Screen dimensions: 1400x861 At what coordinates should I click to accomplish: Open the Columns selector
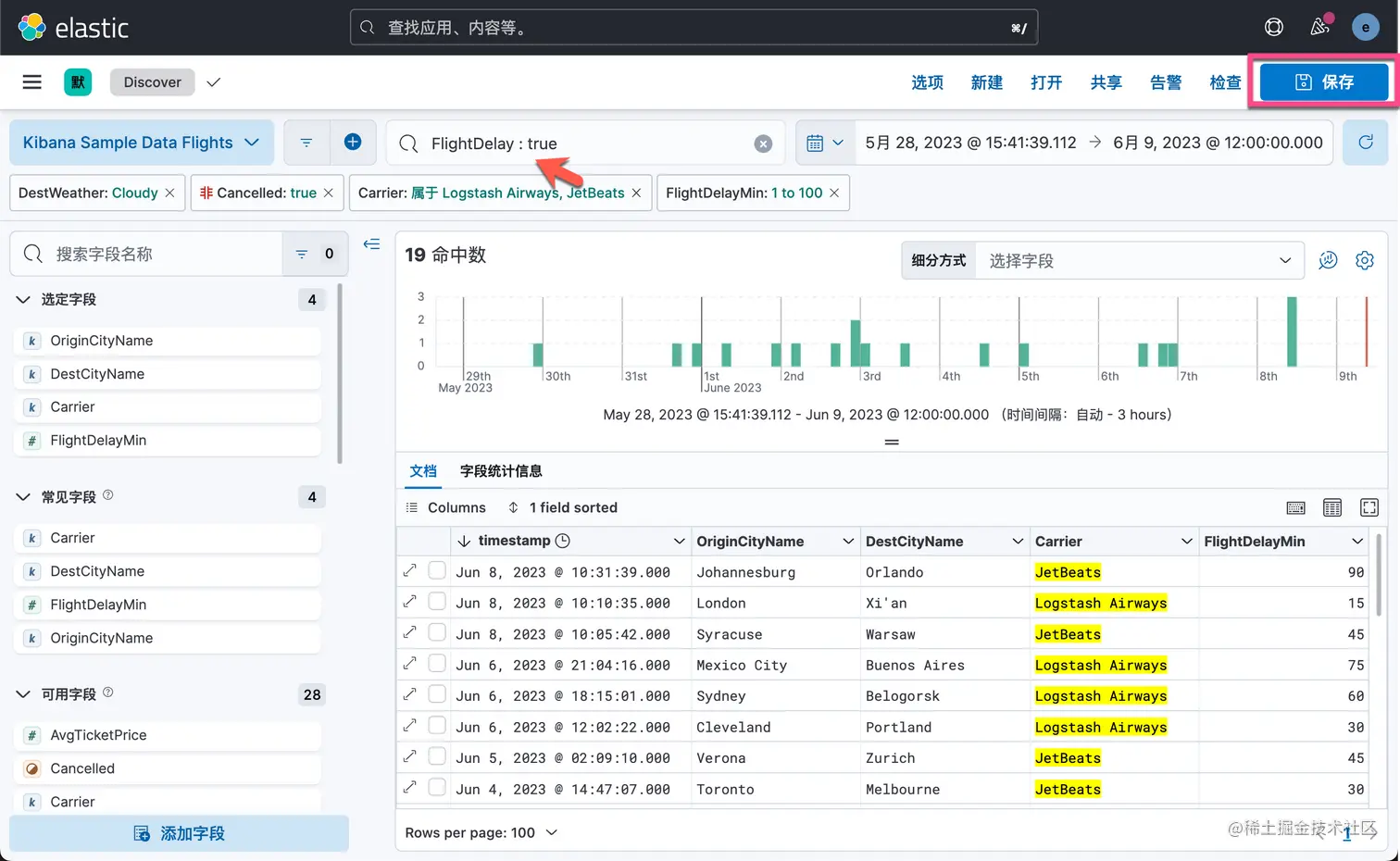tap(446, 507)
